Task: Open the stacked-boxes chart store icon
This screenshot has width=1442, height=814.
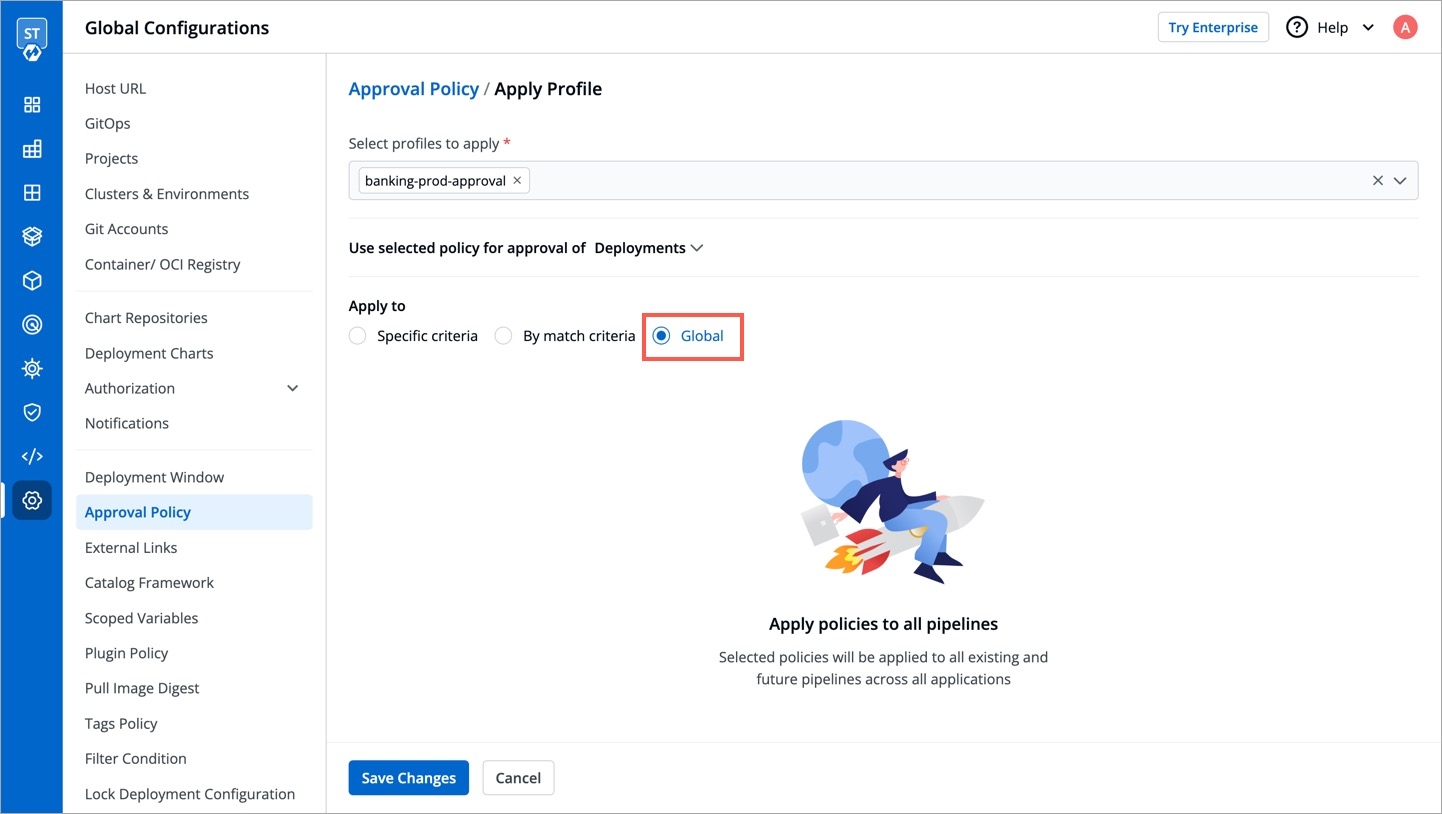Action: [32, 237]
